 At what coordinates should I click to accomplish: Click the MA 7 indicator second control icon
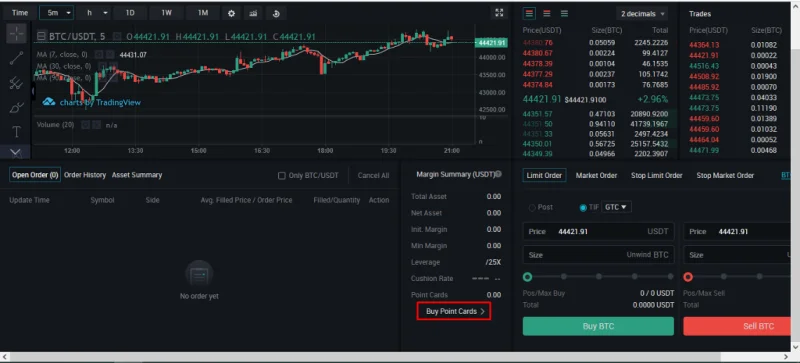click(110, 55)
